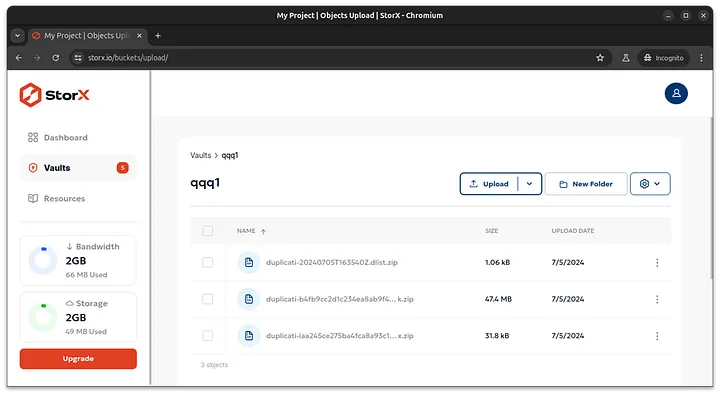
Task: Click file icon of dlist.zip row
Action: [249, 262]
